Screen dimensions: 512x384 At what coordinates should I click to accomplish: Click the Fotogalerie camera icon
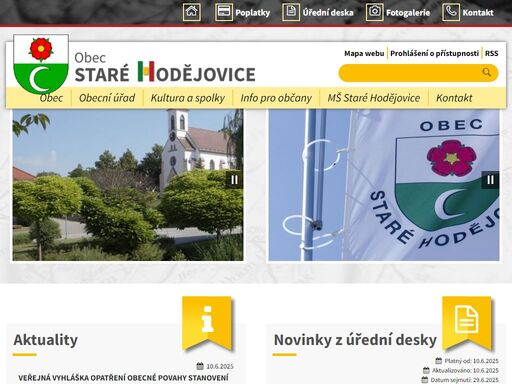click(x=374, y=12)
